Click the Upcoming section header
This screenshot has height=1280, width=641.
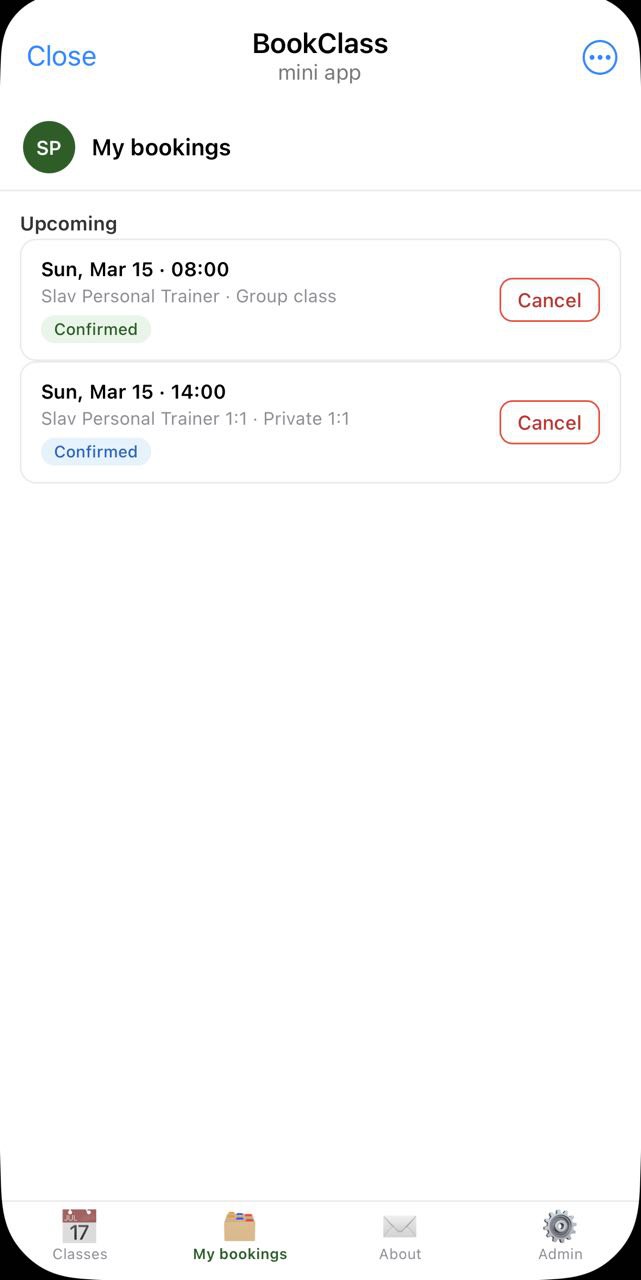pos(68,223)
